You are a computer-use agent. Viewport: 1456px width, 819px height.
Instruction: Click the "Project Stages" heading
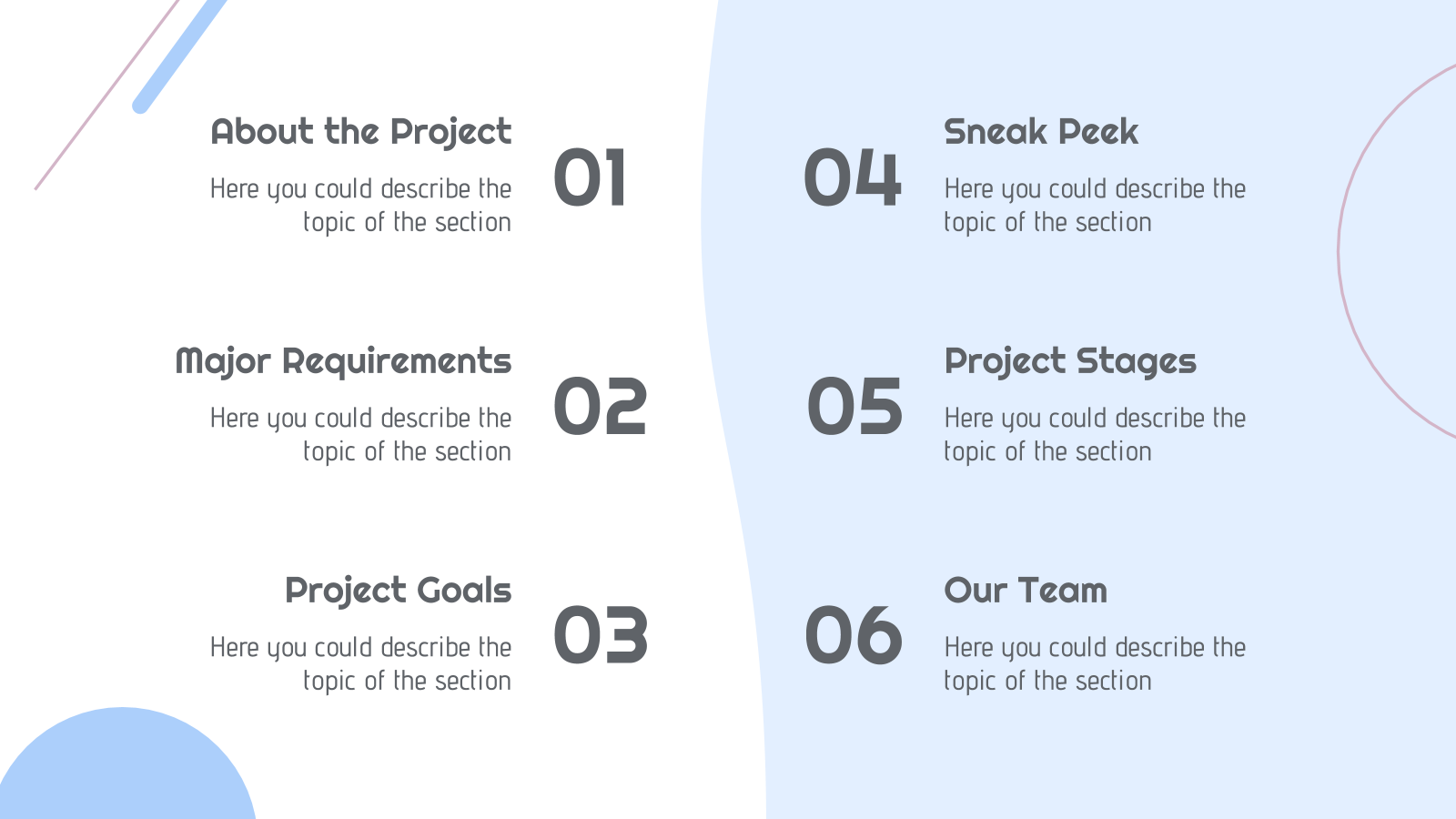[x=1070, y=362]
